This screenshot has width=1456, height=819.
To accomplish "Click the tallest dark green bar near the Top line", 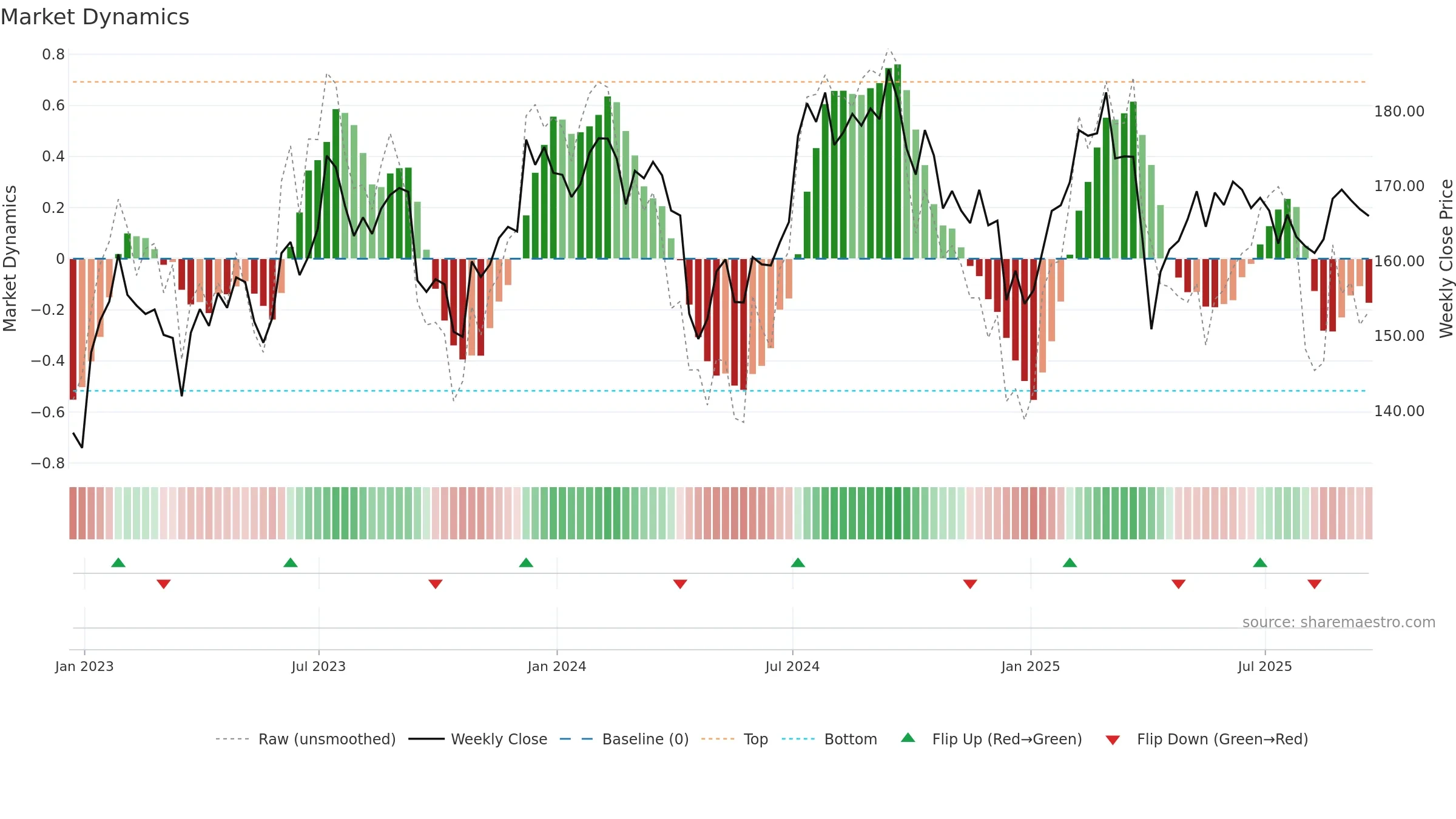I will 898,161.
